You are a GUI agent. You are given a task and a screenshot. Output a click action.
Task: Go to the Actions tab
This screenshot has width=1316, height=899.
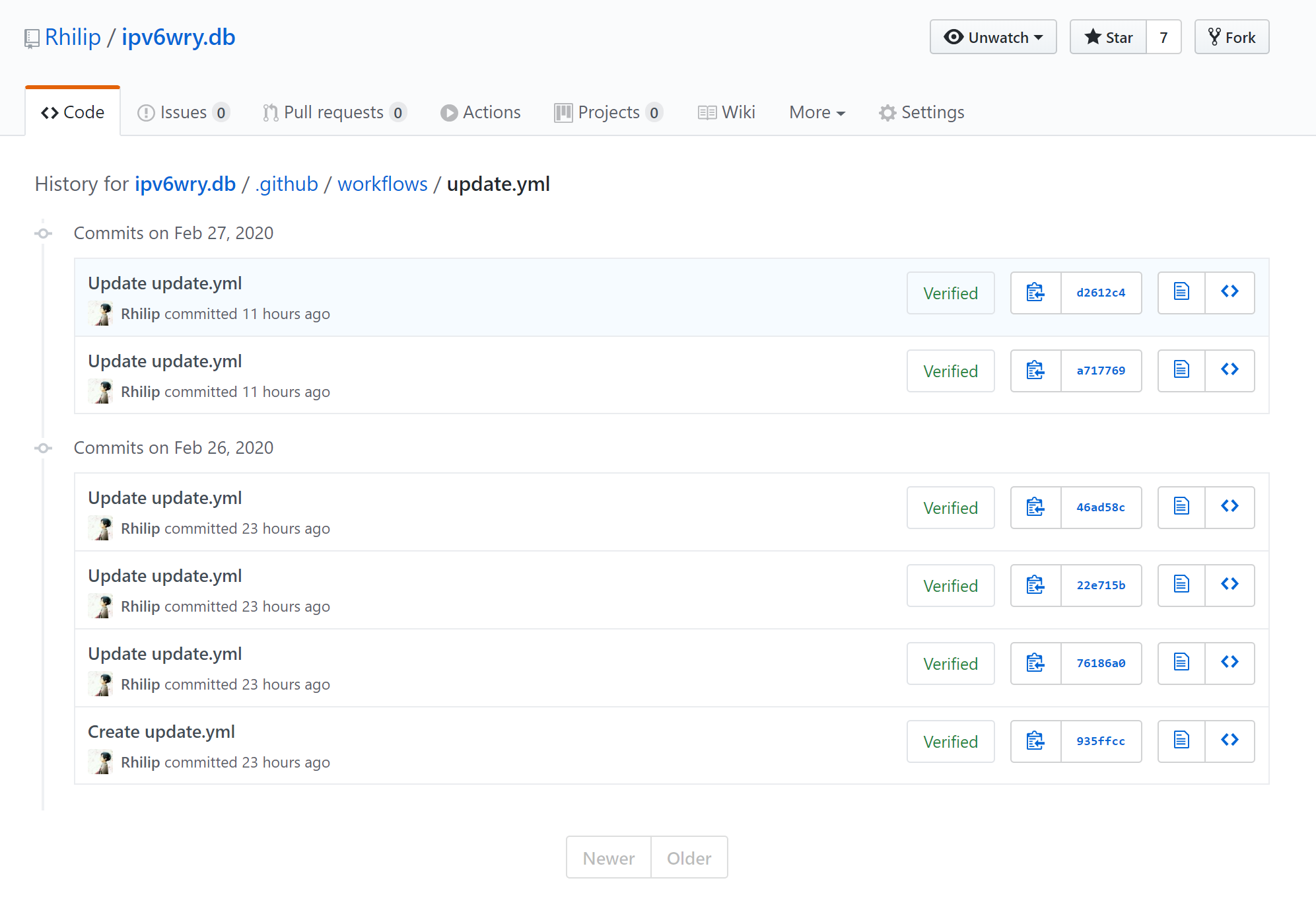click(480, 112)
